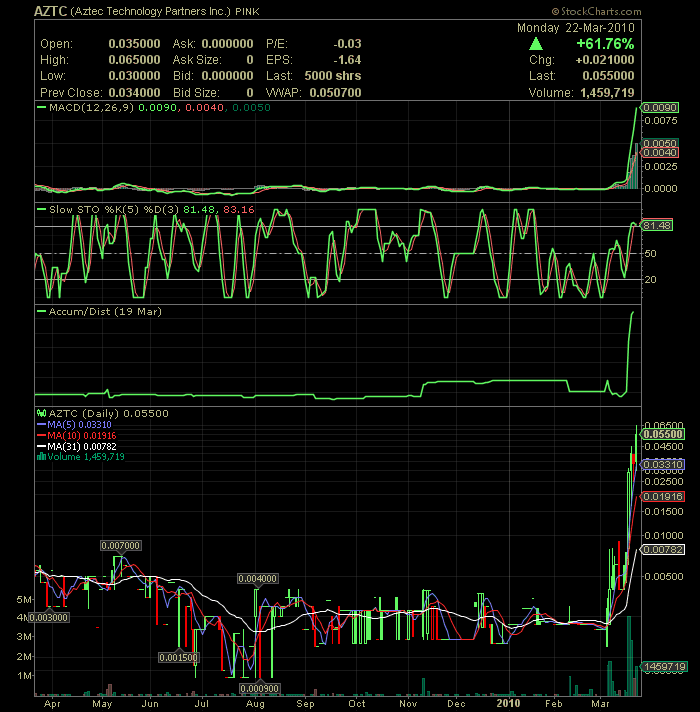Click the AZTC ticker symbol in the title
The height and width of the screenshot is (712, 700).
click(51, 11)
